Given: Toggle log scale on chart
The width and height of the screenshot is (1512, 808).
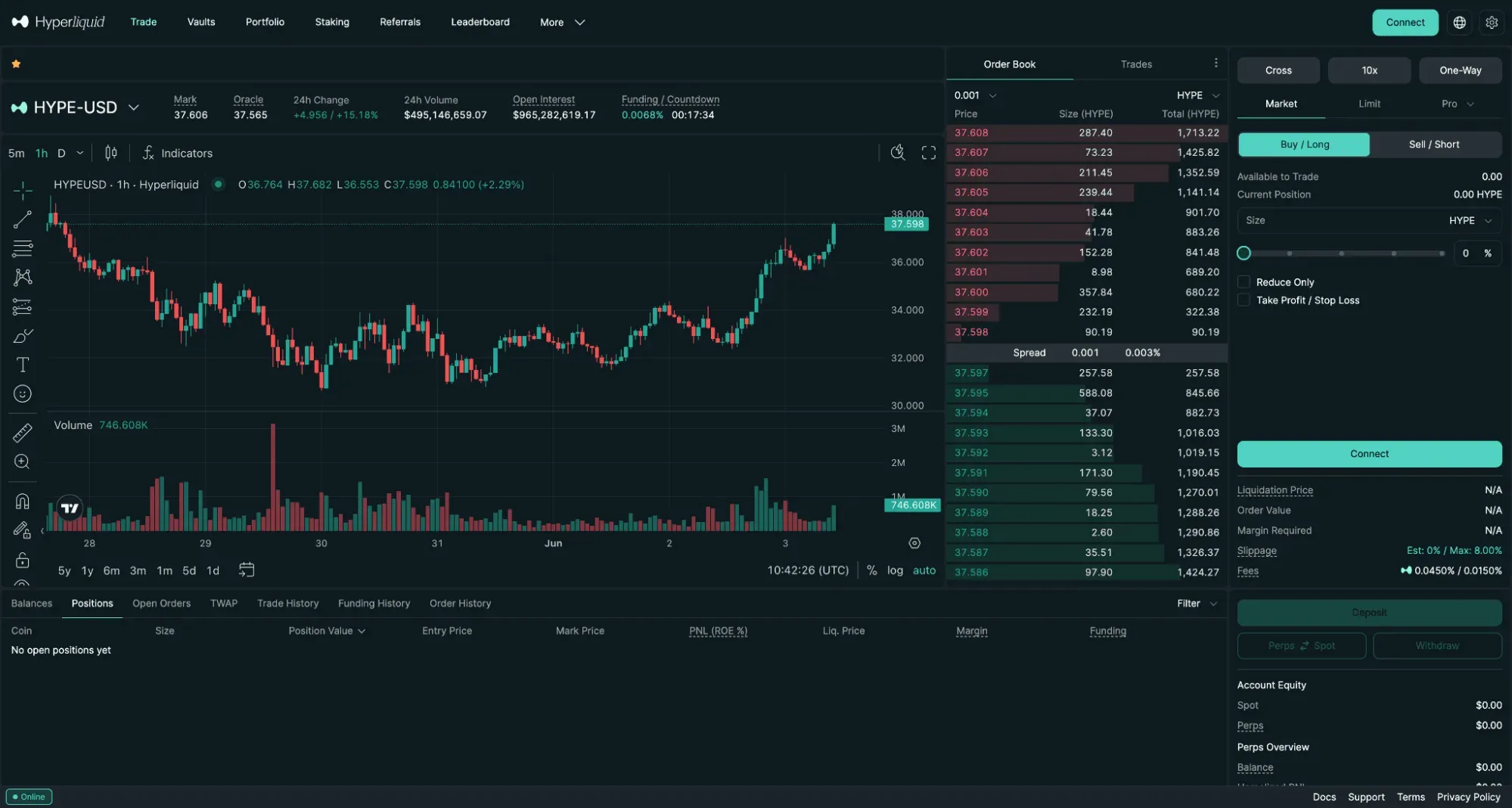Looking at the screenshot, I should [x=895, y=570].
